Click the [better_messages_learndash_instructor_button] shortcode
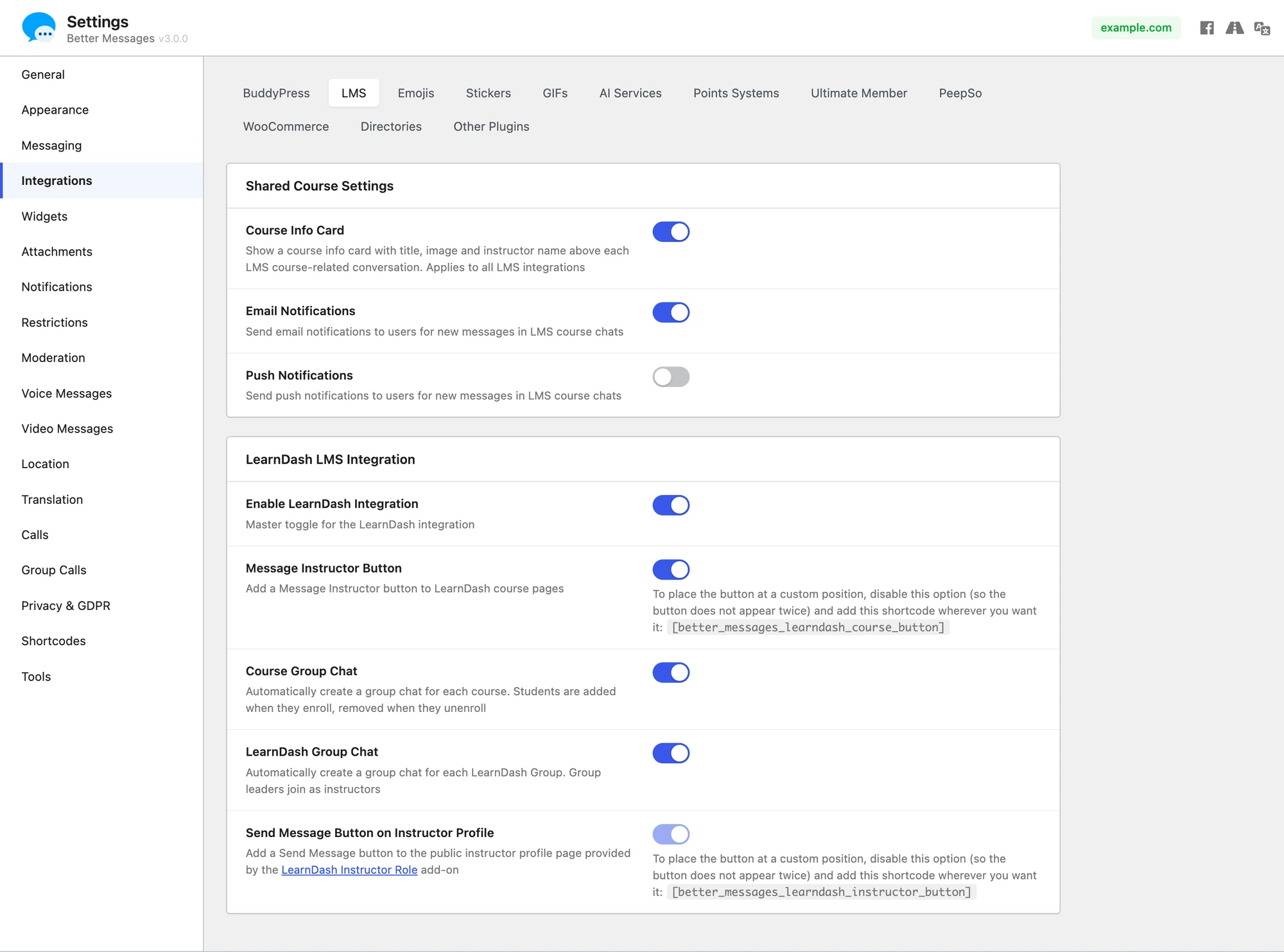This screenshot has height=952, width=1284. tap(822, 892)
